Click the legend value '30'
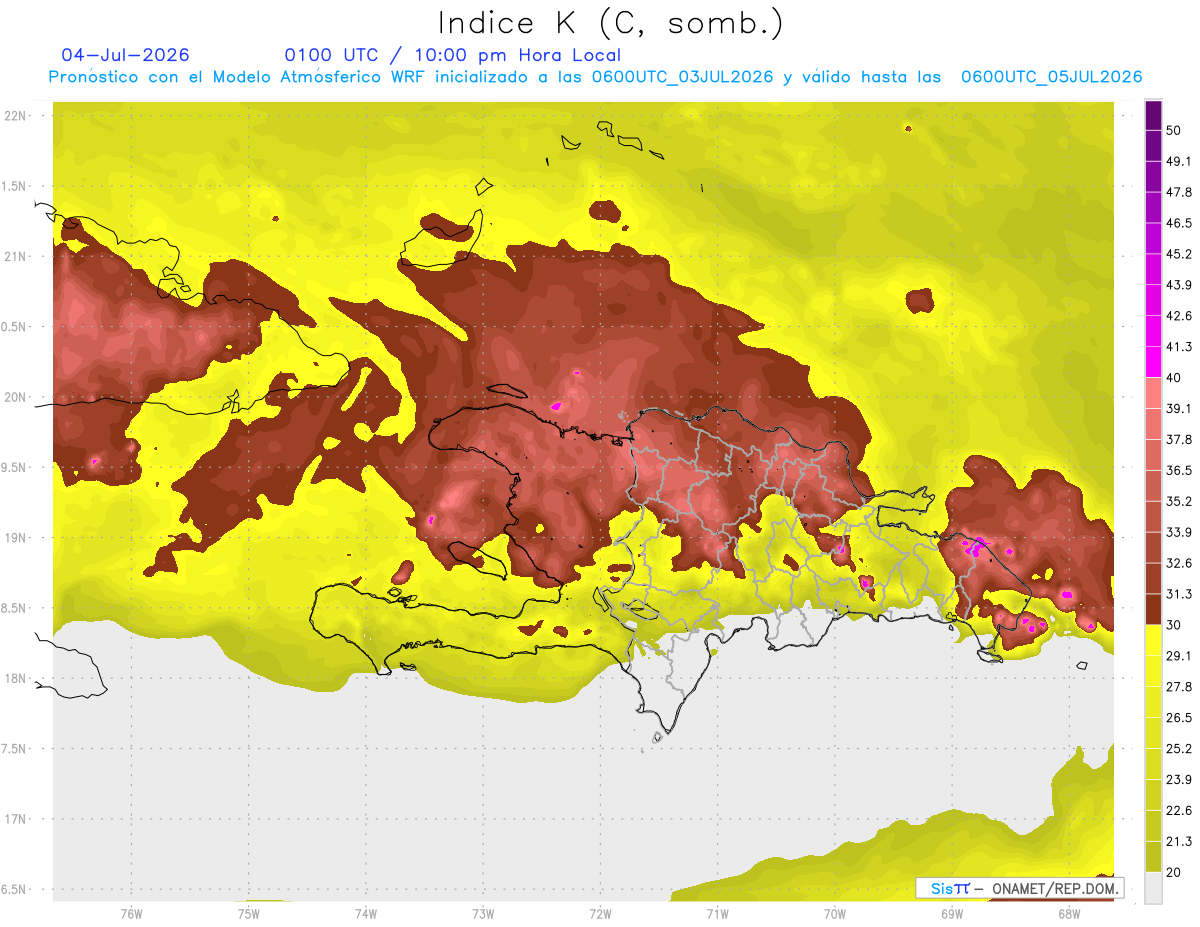This screenshot has width=1200, height=927. point(1174,625)
